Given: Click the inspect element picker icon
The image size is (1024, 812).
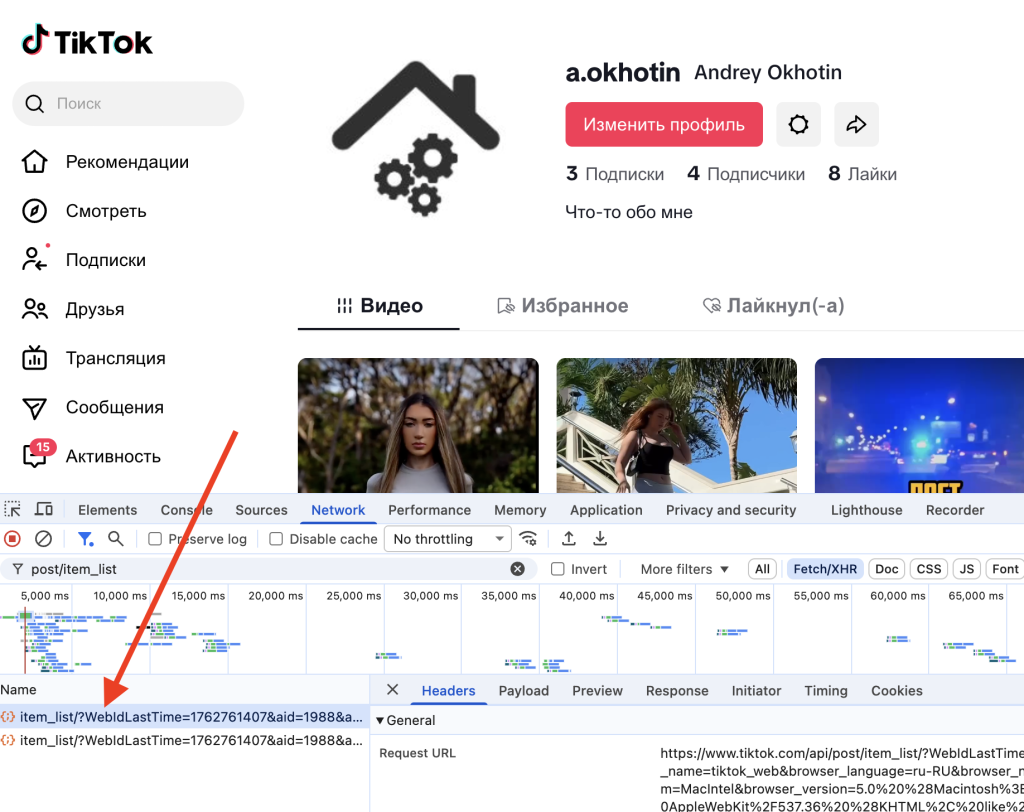Looking at the screenshot, I should click(x=13, y=510).
